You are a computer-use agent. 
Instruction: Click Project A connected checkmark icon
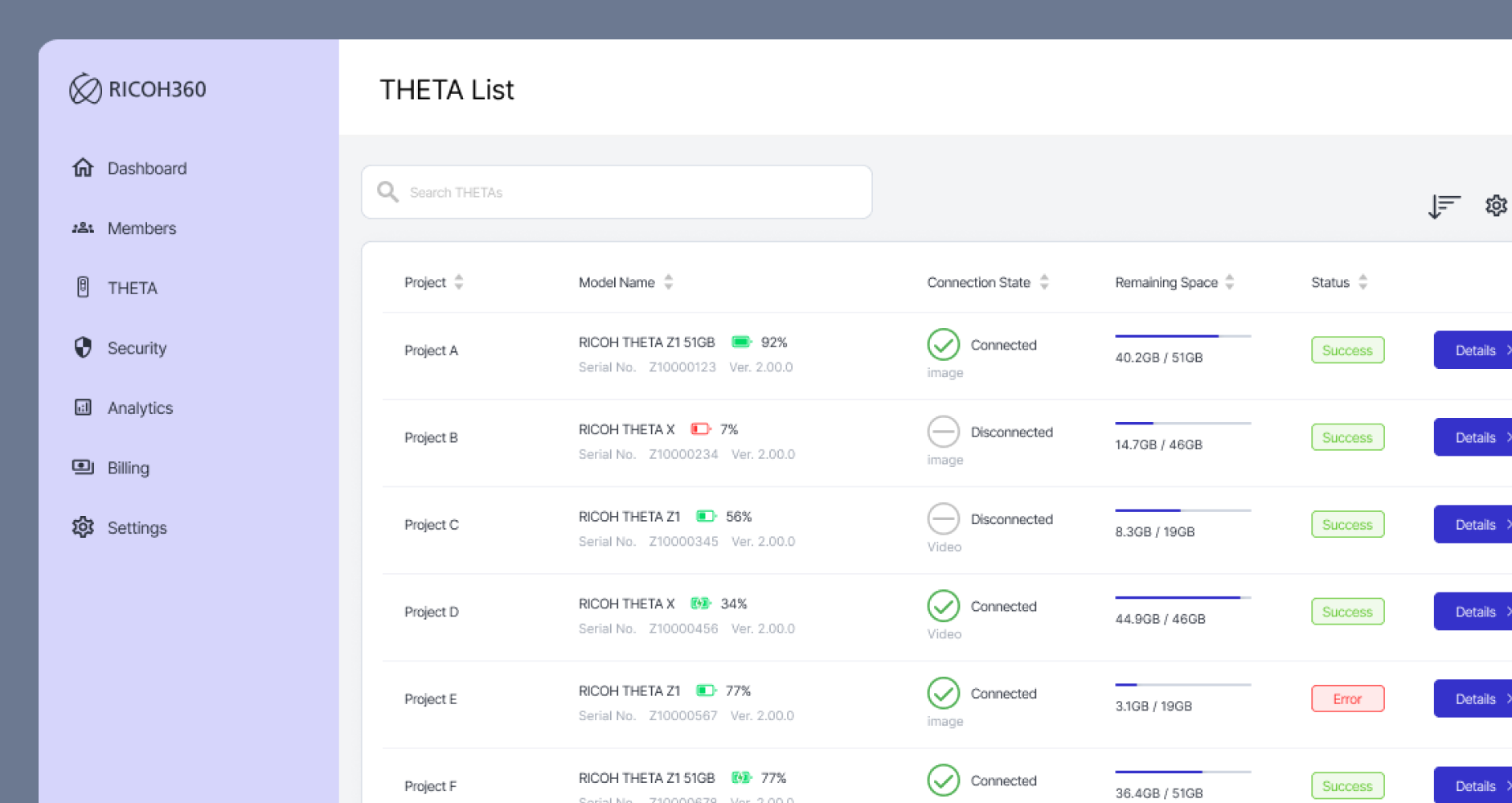[x=944, y=345]
